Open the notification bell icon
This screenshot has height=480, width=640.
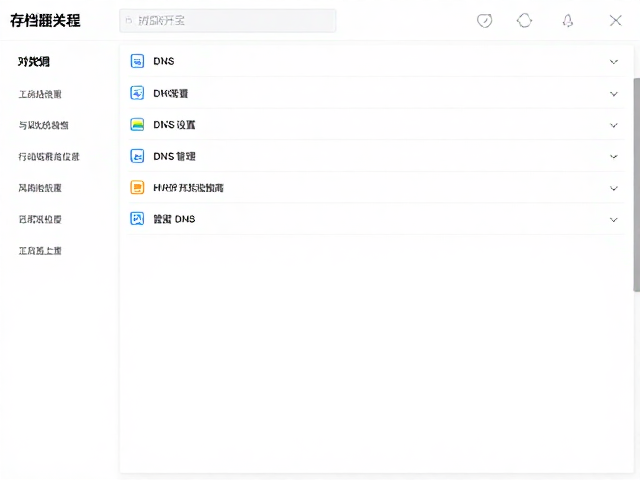568,20
